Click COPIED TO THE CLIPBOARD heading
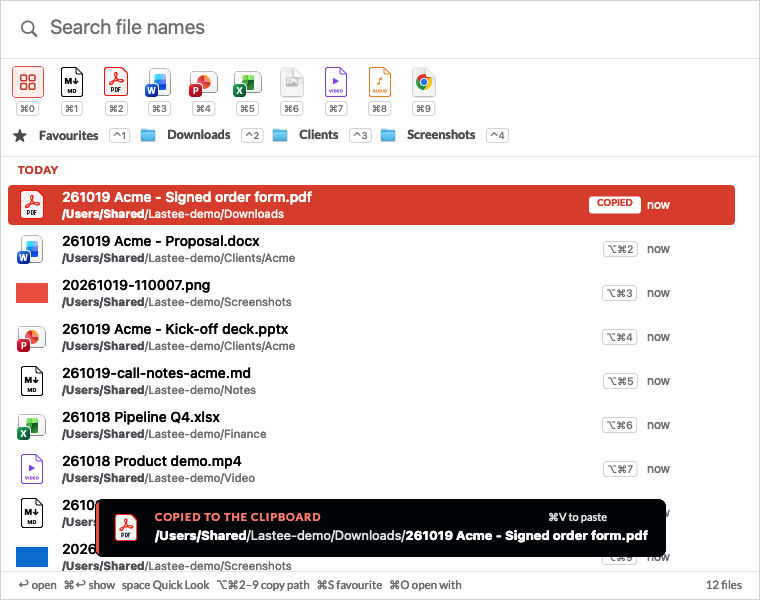Viewport: 760px width, 600px height. 238,517
